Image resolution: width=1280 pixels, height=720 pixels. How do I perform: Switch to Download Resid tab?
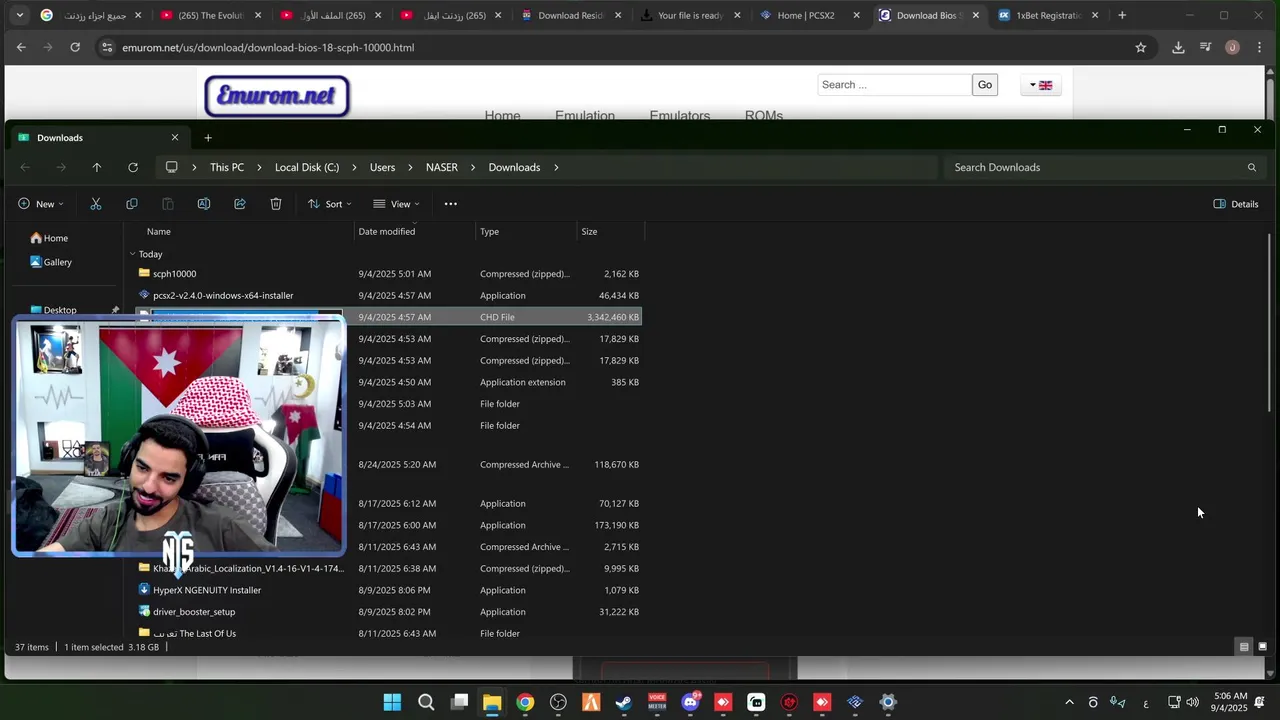pos(570,15)
